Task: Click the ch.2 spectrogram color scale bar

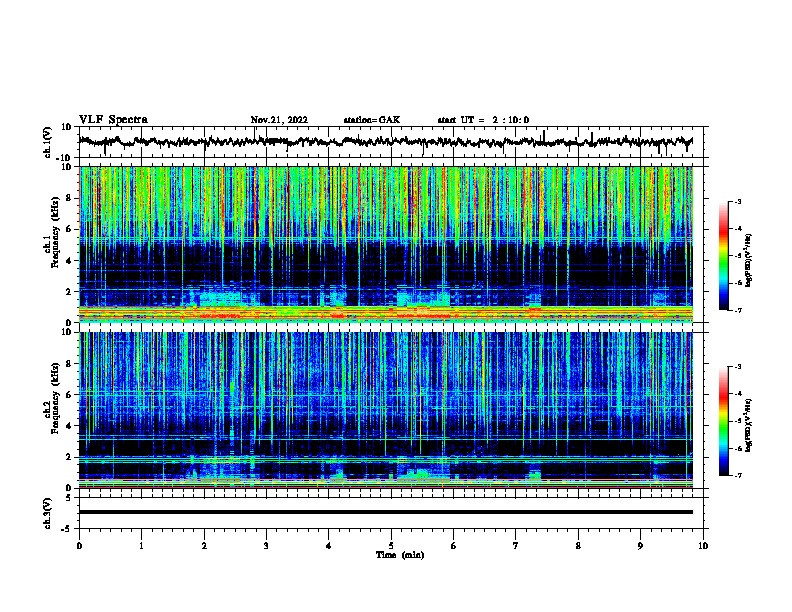Action: coord(724,421)
